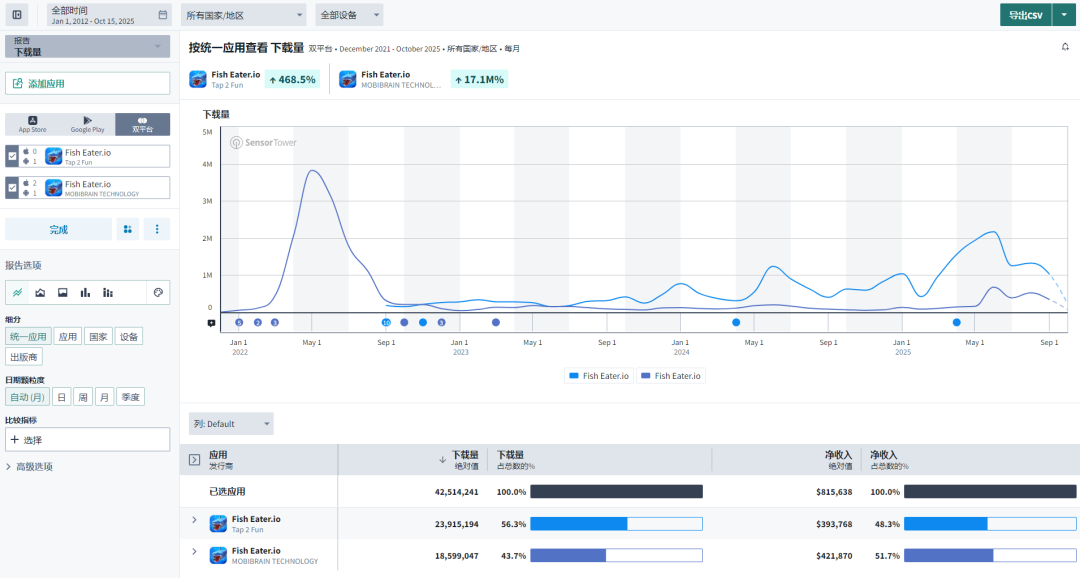Select the line chart type icon

tap(18, 292)
